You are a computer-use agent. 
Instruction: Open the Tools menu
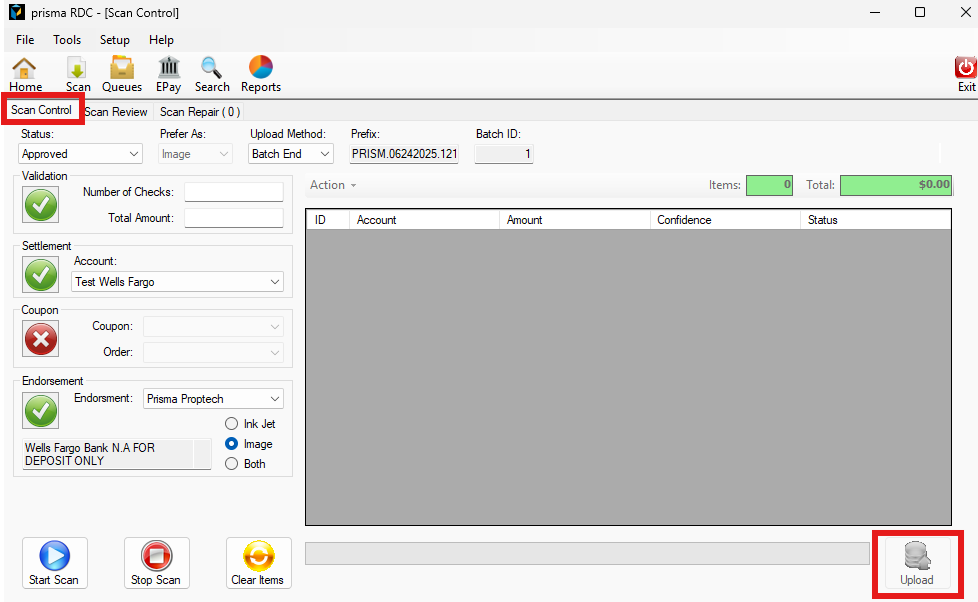point(67,40)
